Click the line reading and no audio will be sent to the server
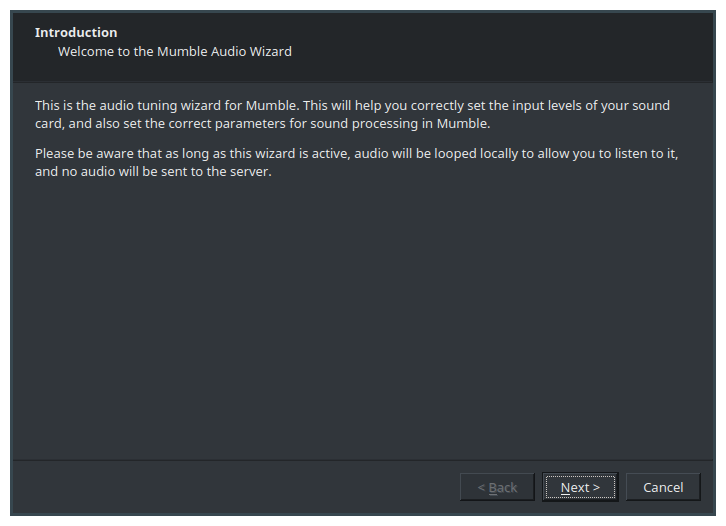The image size is (726, 526). (x=153, y=172)
